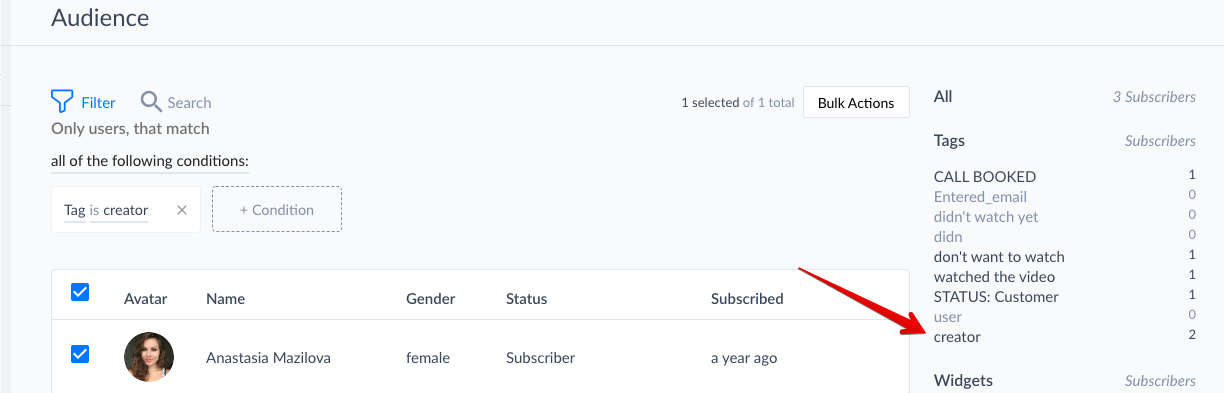Select the don't want to watch tag

[999, 257]
